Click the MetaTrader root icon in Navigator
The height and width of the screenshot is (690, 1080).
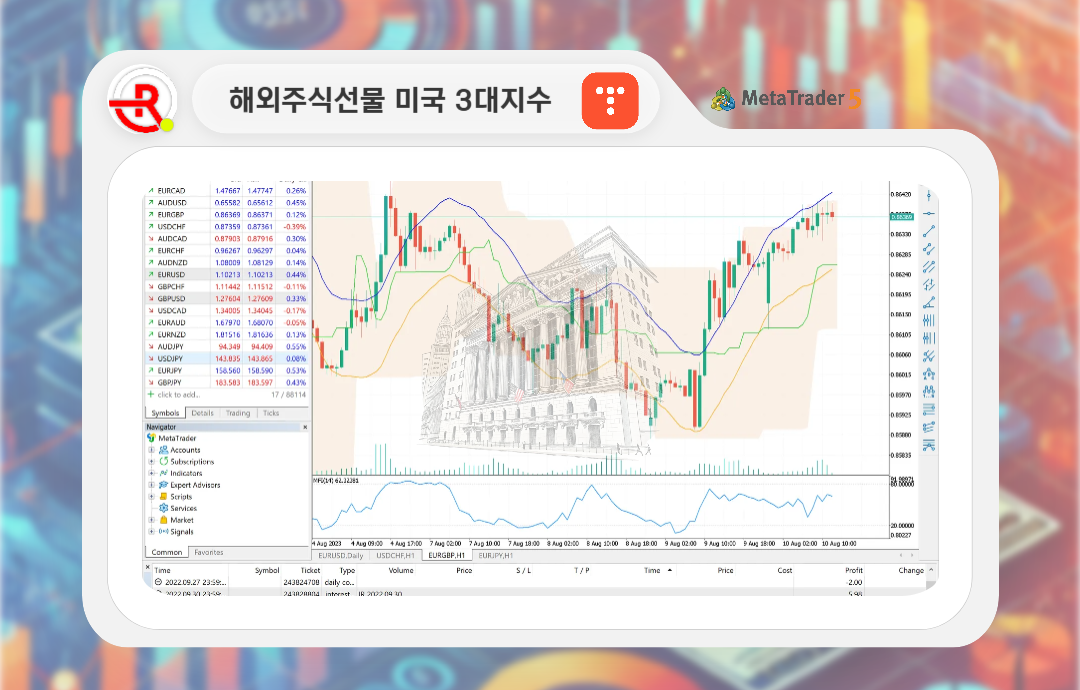pos(151,438)
